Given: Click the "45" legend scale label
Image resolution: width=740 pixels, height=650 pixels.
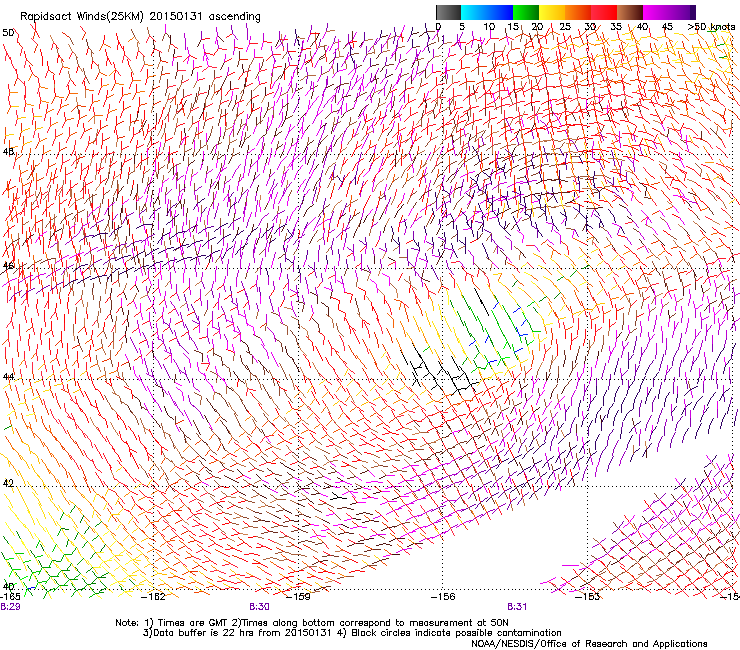Looking at the screenshot, I should point(667,27).
